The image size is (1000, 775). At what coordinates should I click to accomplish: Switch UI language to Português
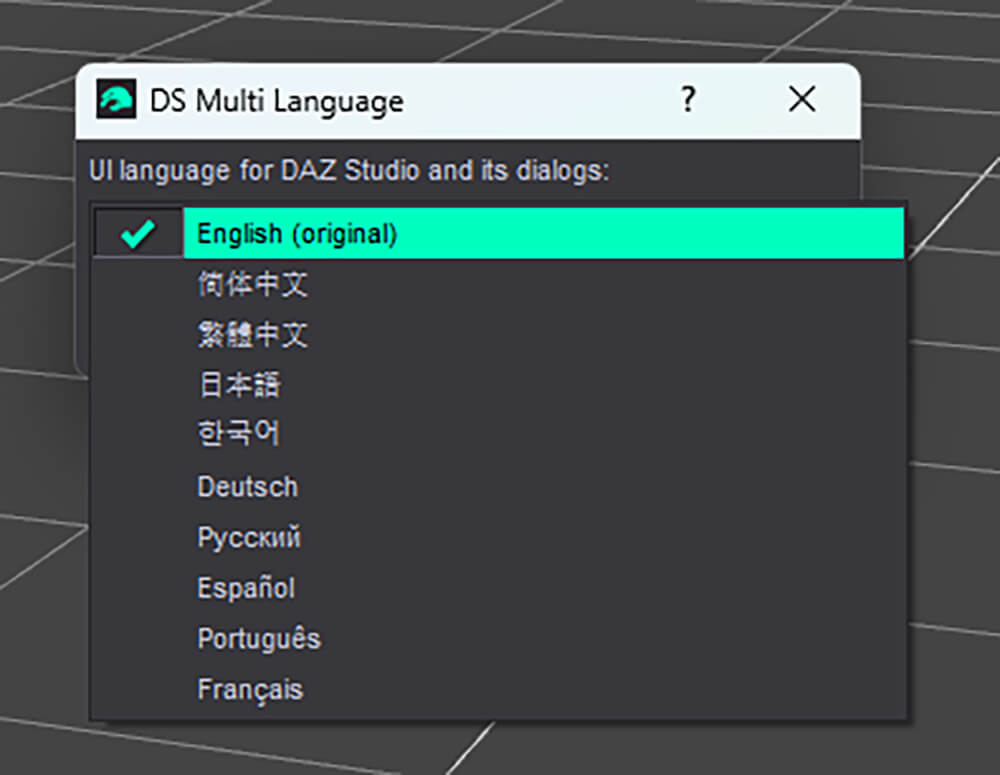[499, 638]
